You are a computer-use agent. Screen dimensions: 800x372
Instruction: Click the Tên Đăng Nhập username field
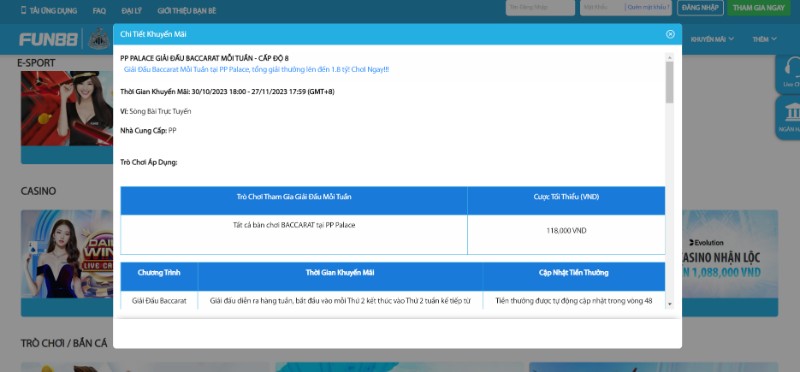click(540, 8)
